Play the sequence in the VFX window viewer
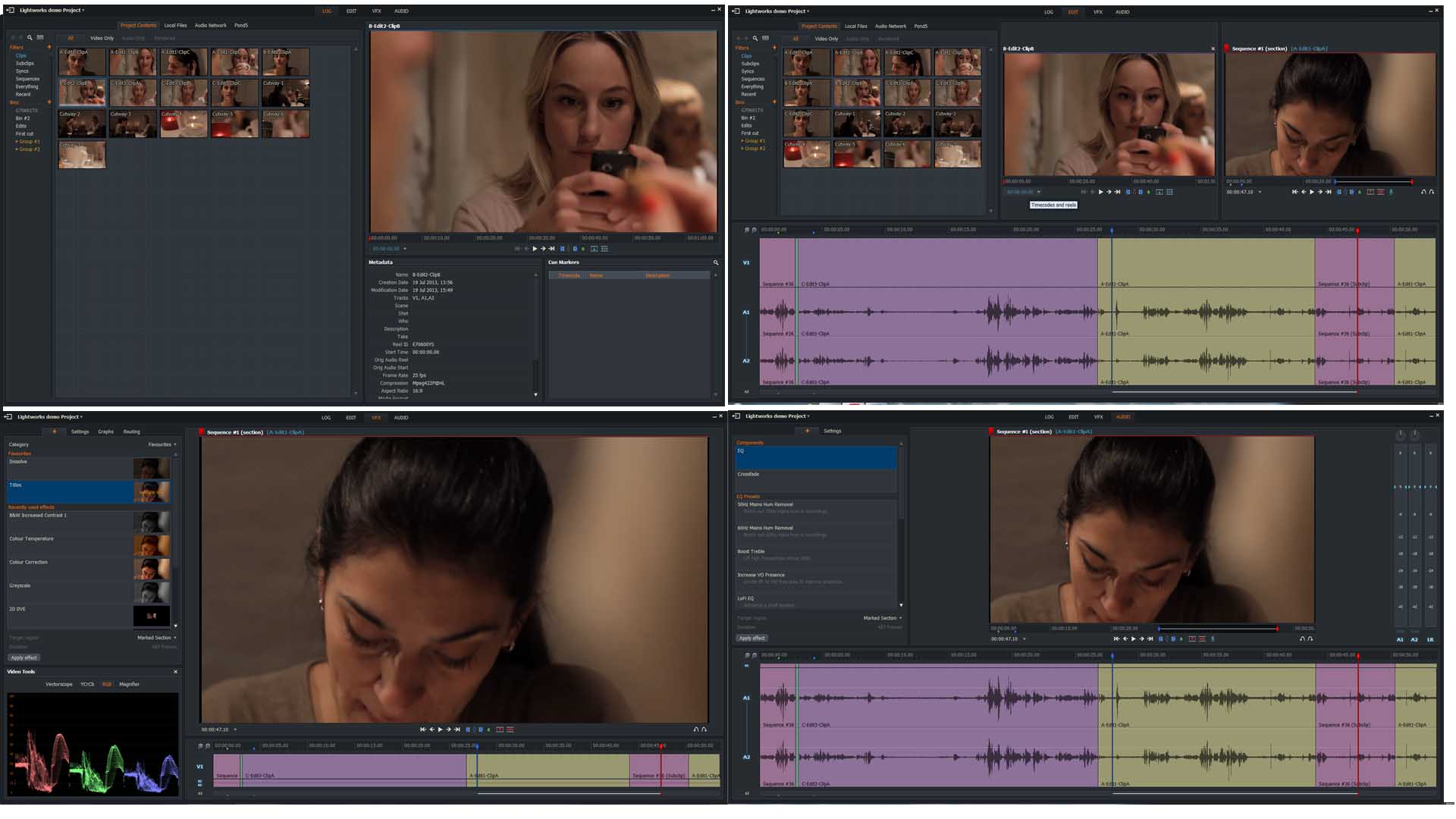Screen dimensions: 1456x819 point(440,730)
